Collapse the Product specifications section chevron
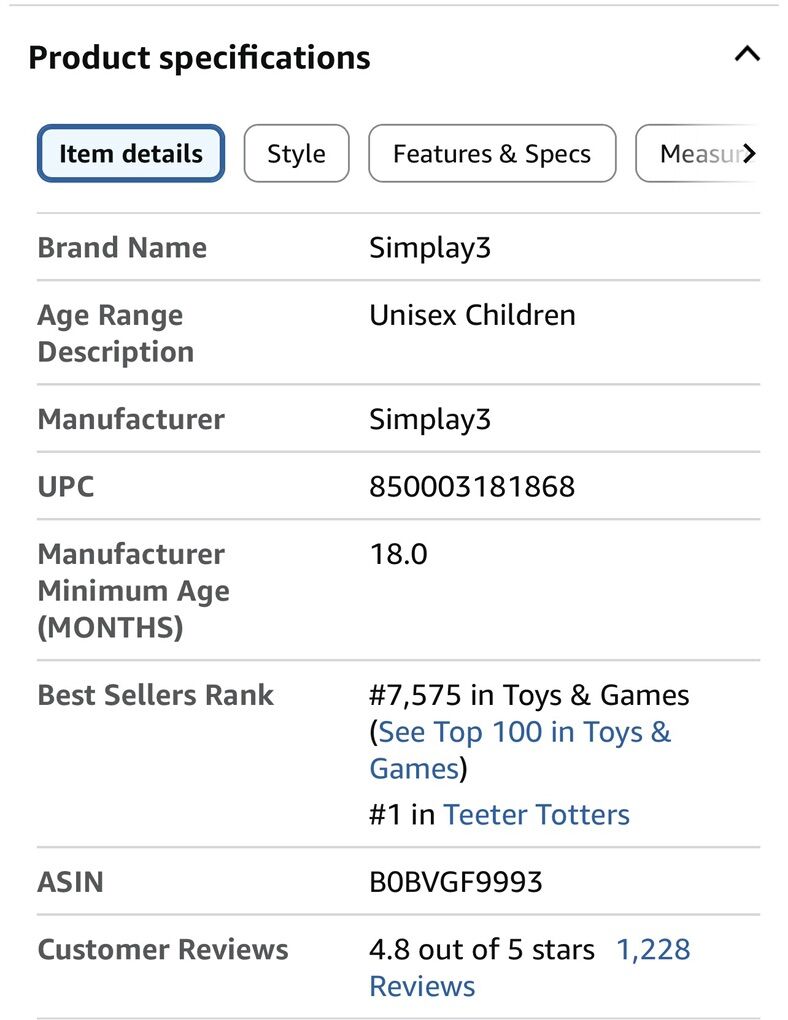788x1020 pixels. point(747,55)
